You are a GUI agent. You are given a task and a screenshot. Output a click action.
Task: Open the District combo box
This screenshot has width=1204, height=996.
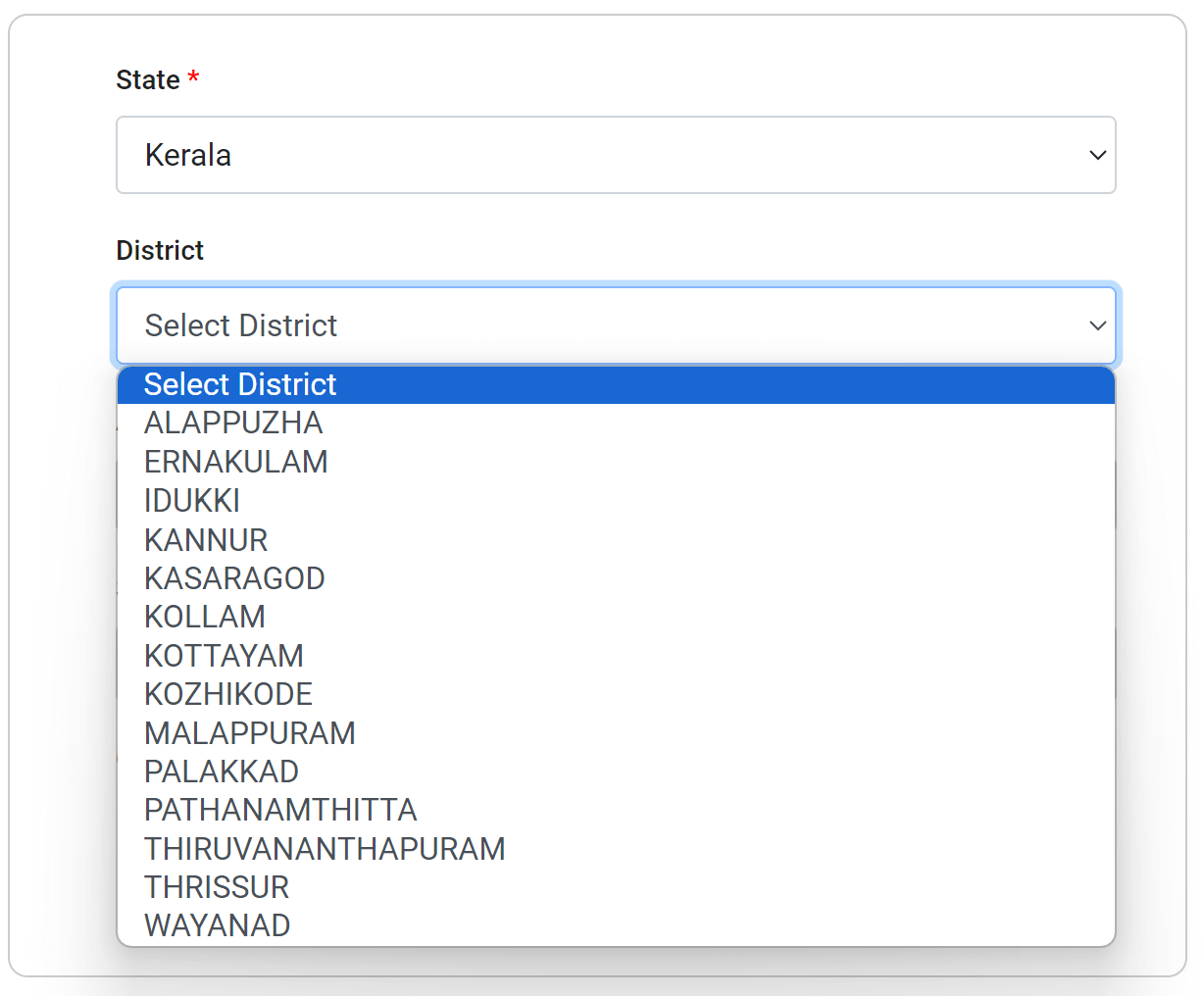point(616,325)
